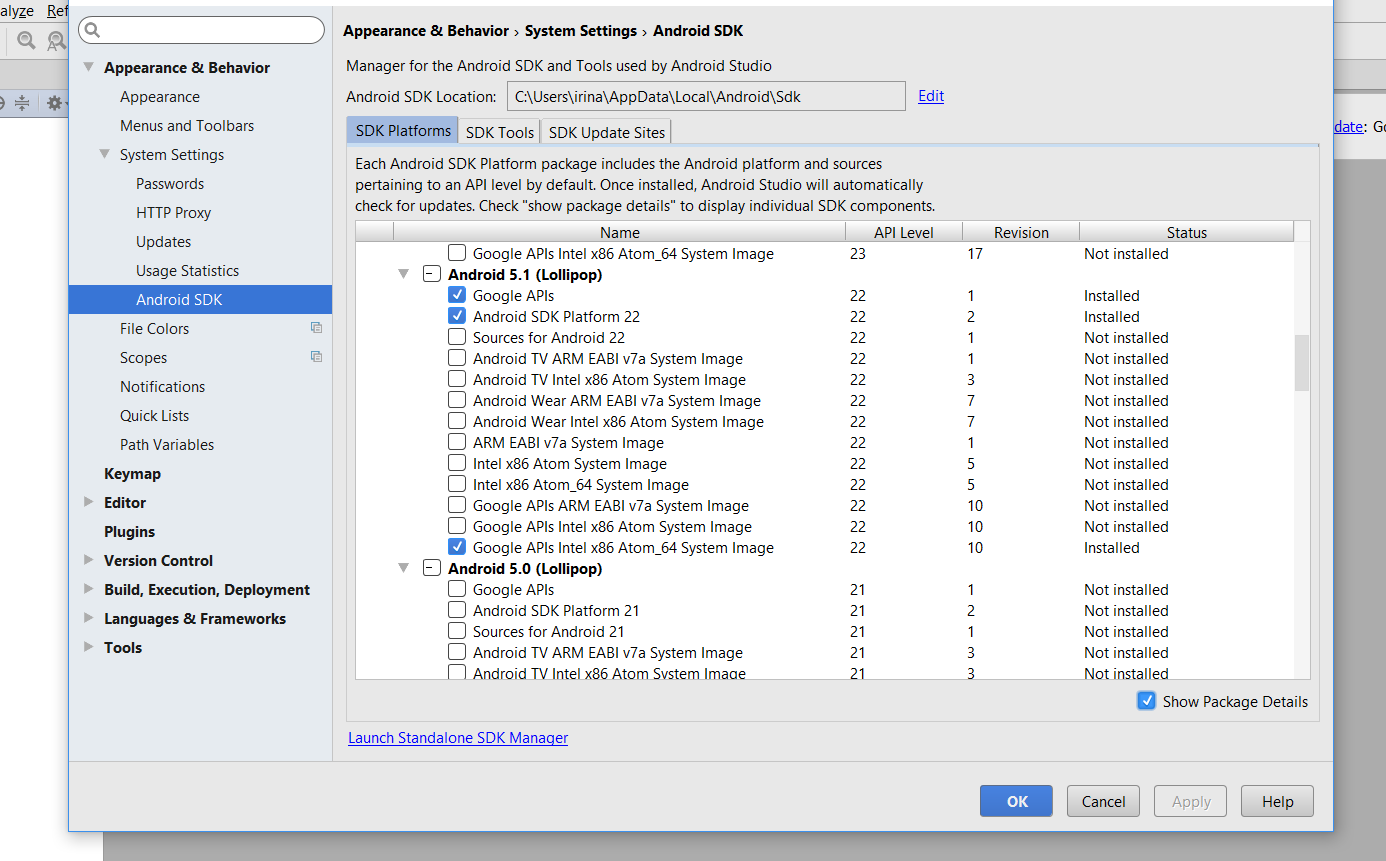The width and height of the screenshot is (1386, 861).
Task: Click Installed status of Android SDK Platform 22
Action: coord(1112,316)
